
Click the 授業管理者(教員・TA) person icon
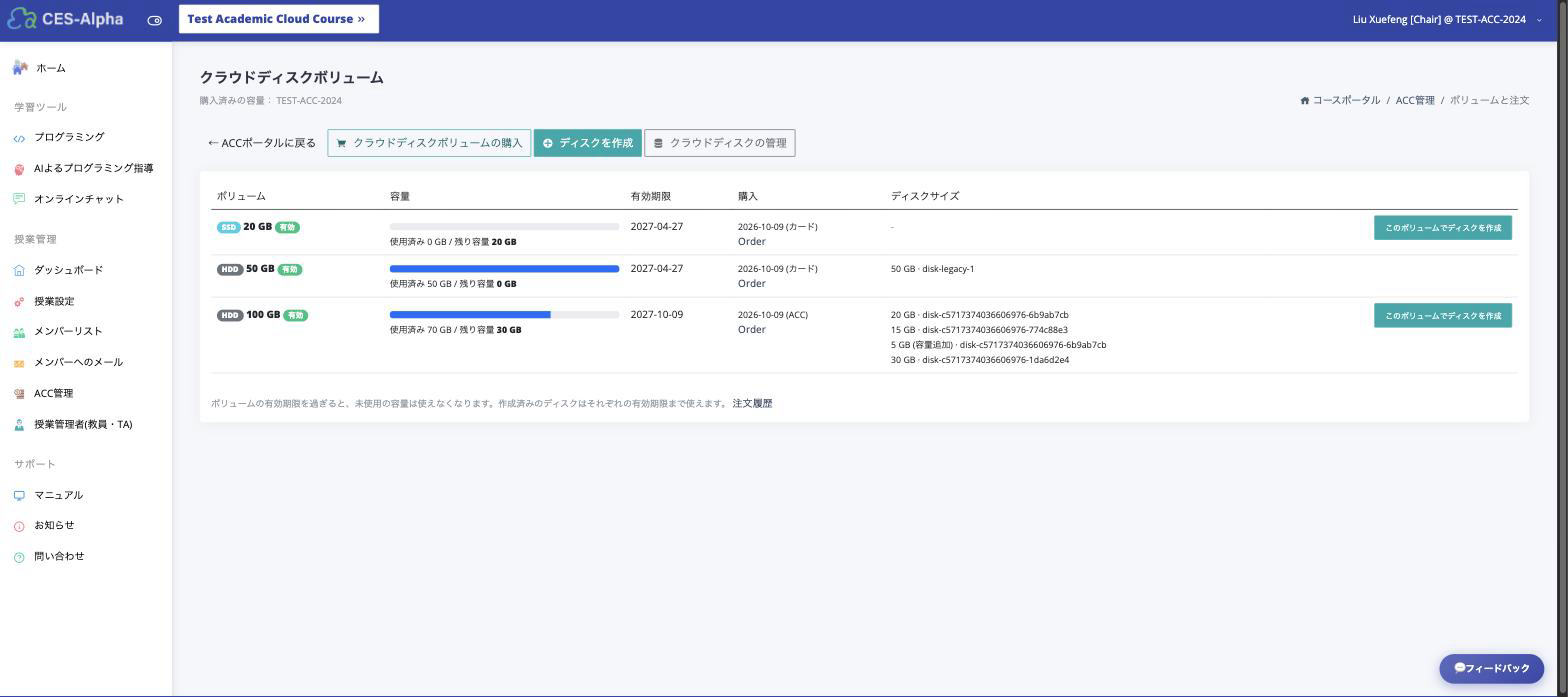pos(19,425)
